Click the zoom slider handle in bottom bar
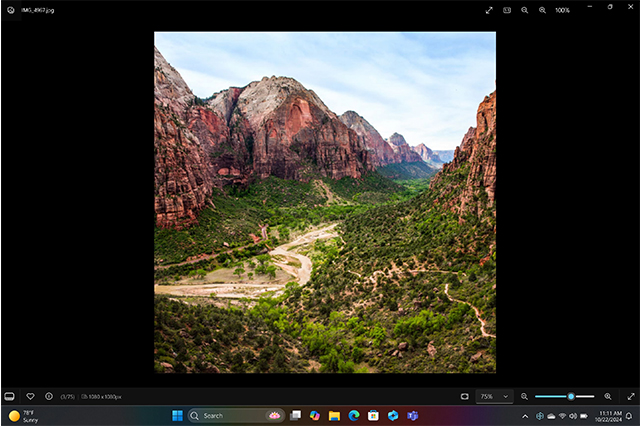The height and width of the screenshot is (426, 640). pyautogui.click(x=571, y=396)
